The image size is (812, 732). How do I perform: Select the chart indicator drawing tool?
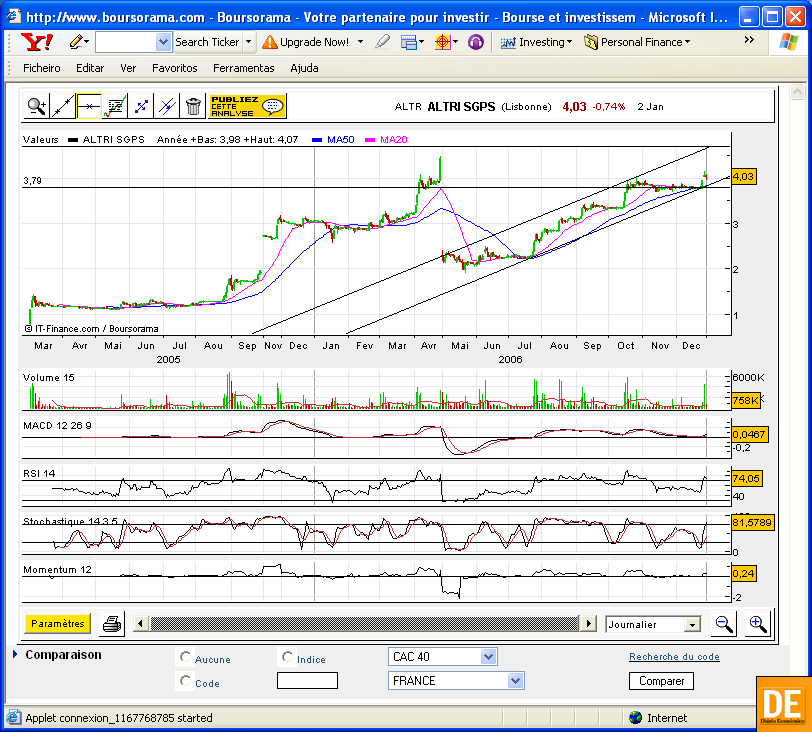(x=115, y=107)
